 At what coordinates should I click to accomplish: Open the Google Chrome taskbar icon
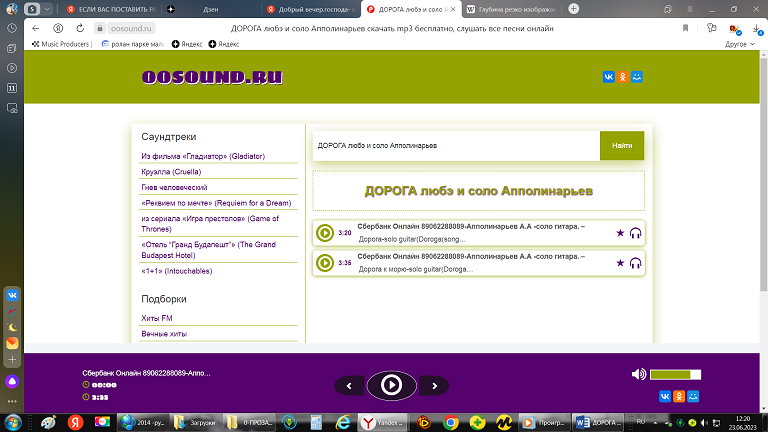click(451, 423)
